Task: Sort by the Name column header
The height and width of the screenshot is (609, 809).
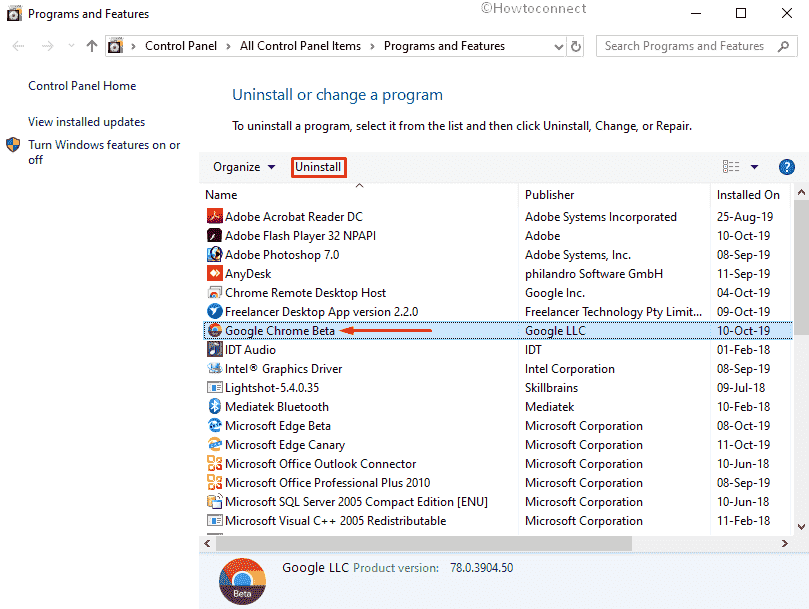Action: click(x=359, y=195)
